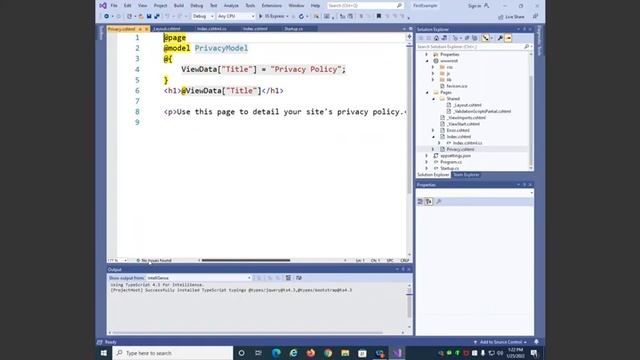Collapse the Pages folder node
640x360 pixels.
click(427, 93)
